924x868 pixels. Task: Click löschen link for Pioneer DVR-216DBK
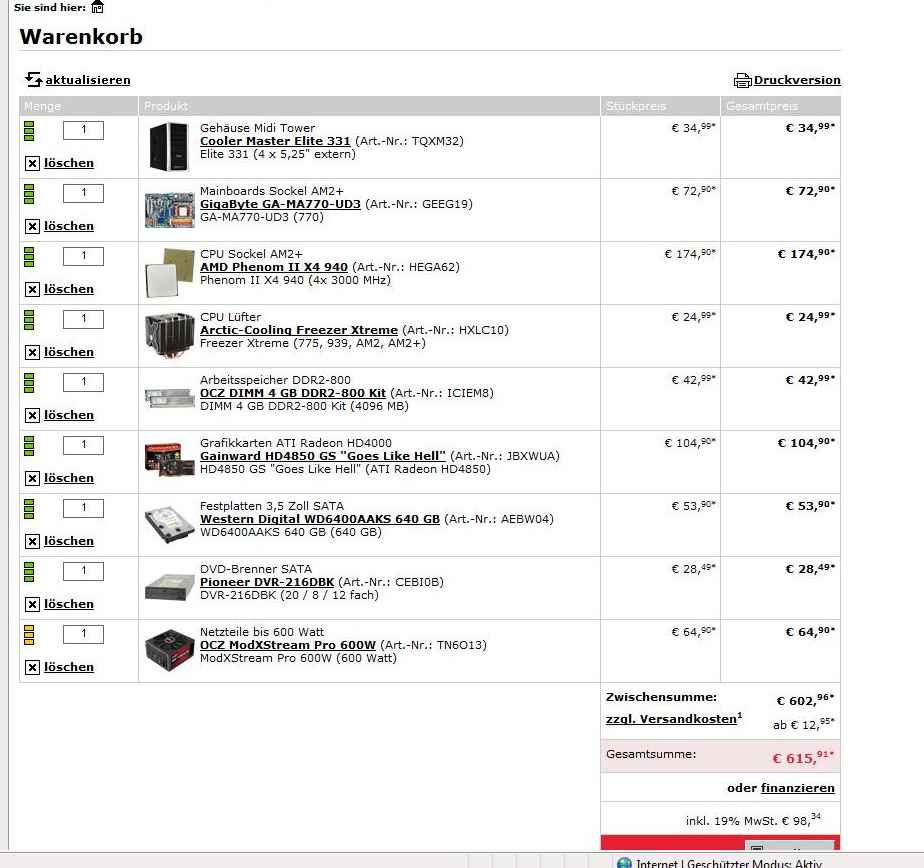click(68, 604)
